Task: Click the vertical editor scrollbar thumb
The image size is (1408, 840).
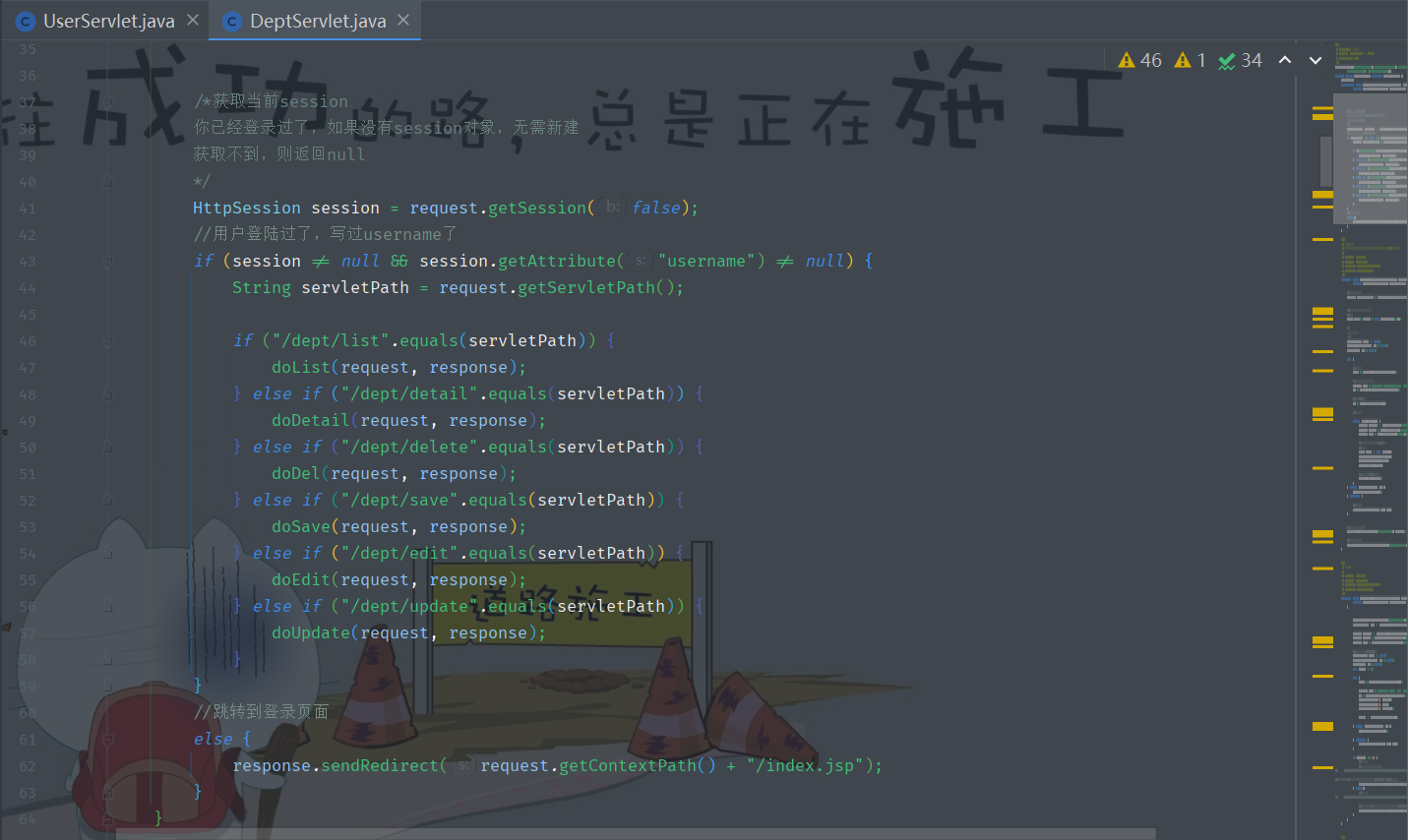Action: tap(1325, 162)
